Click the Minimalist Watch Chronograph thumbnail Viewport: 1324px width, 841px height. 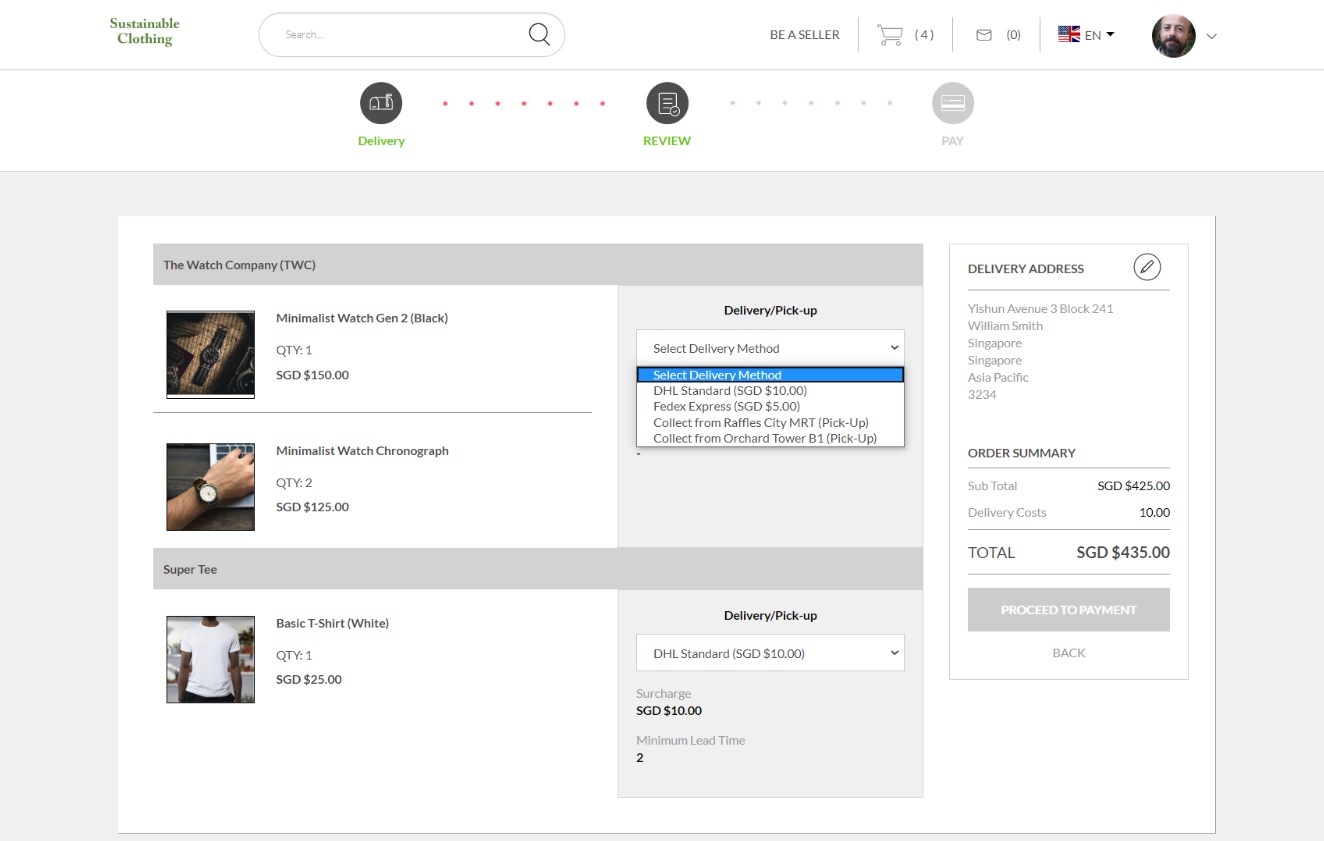point(210,487)
